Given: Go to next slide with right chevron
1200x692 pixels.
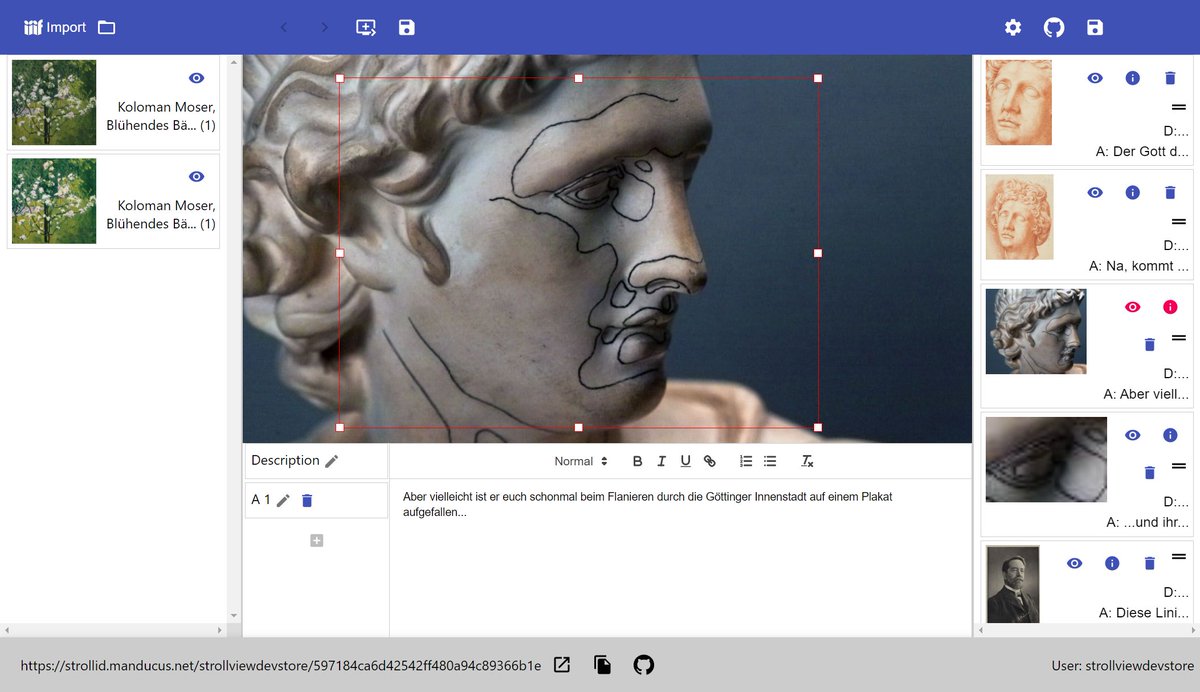Looking at the screenshot, I should coord(324,27).
